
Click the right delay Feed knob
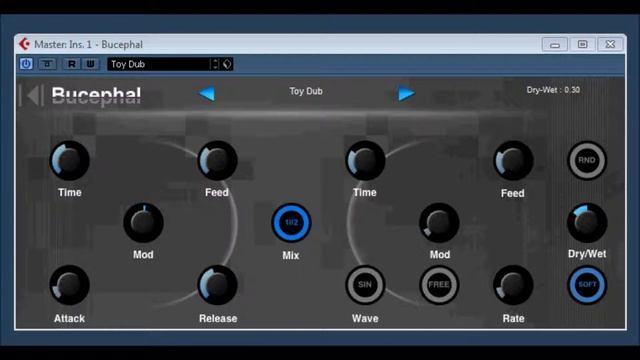coord(513,160)
